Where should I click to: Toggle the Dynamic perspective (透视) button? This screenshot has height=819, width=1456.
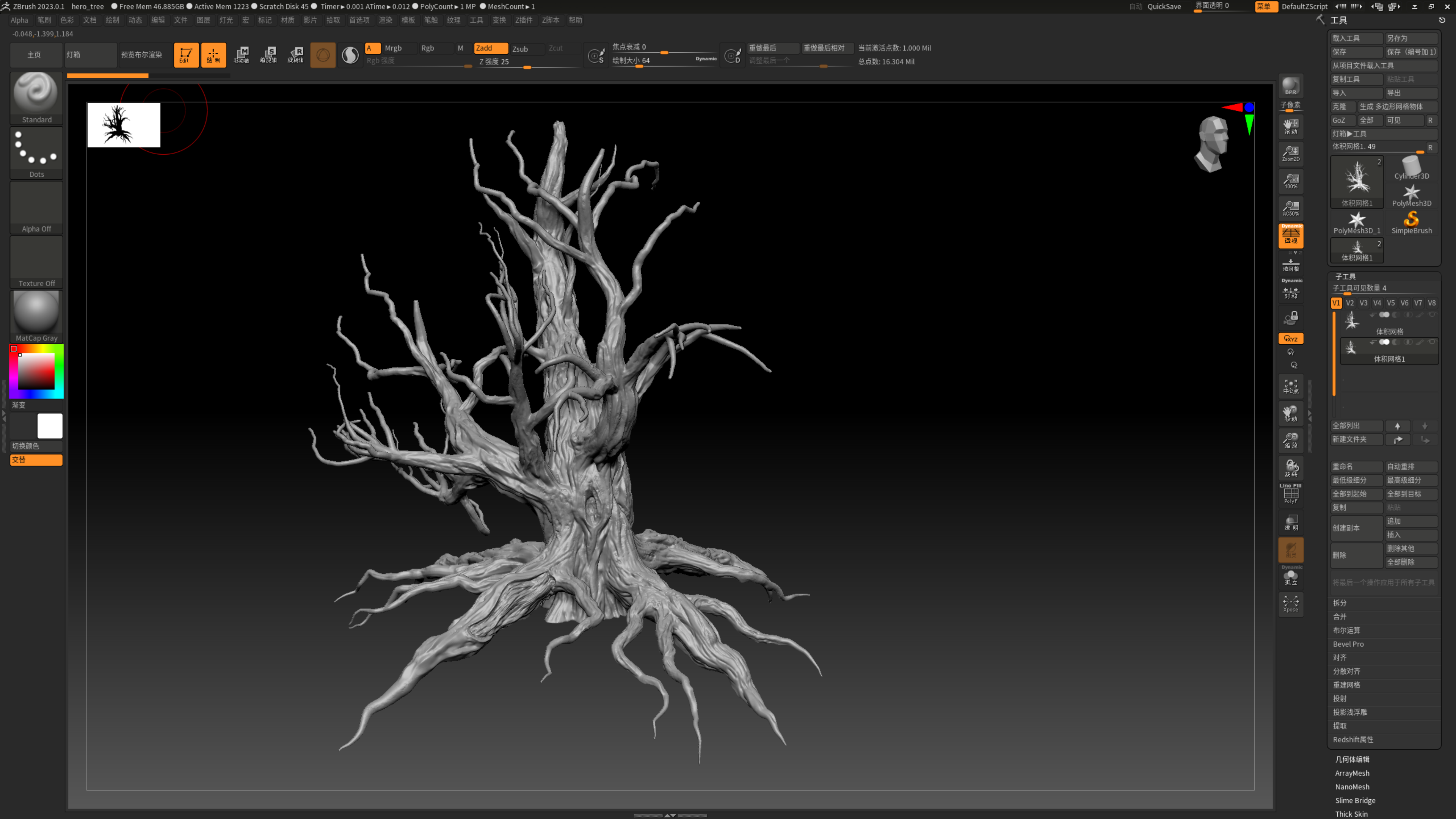(x=1290, y=235)
